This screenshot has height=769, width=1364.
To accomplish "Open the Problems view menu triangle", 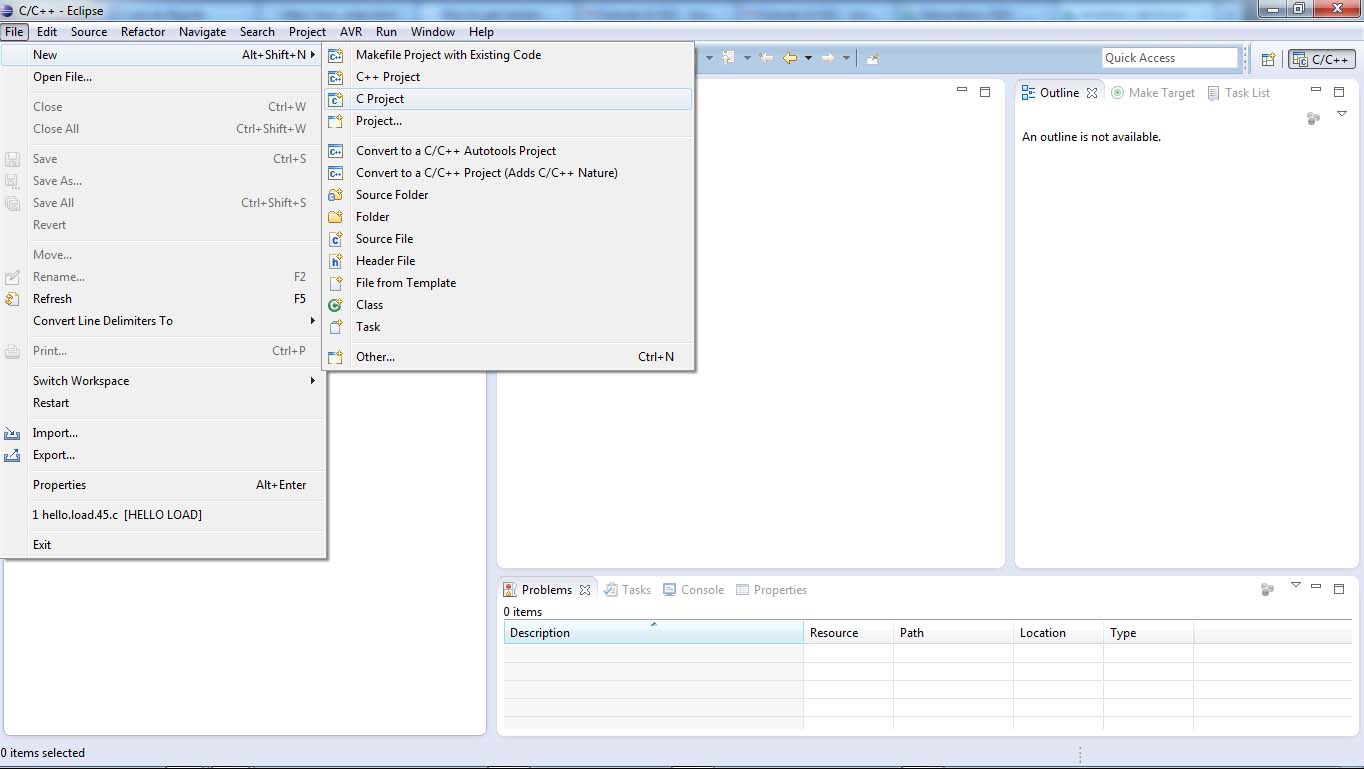I will tap(1296, 586).
